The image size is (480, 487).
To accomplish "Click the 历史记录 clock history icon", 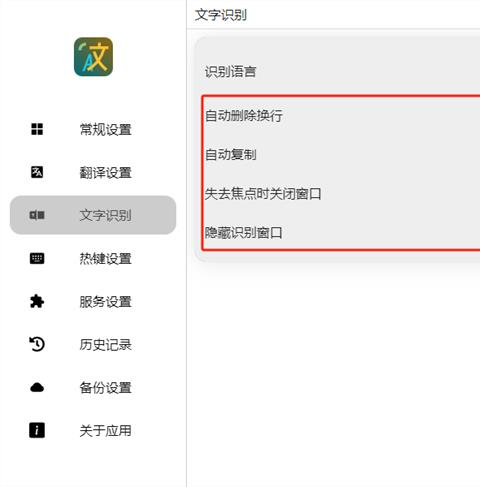I will (37, 344).
